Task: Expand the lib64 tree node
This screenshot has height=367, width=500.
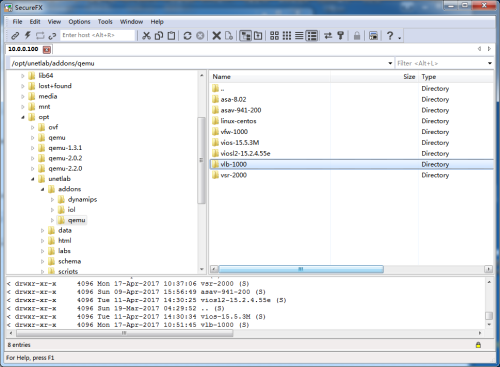Action: 23,76
